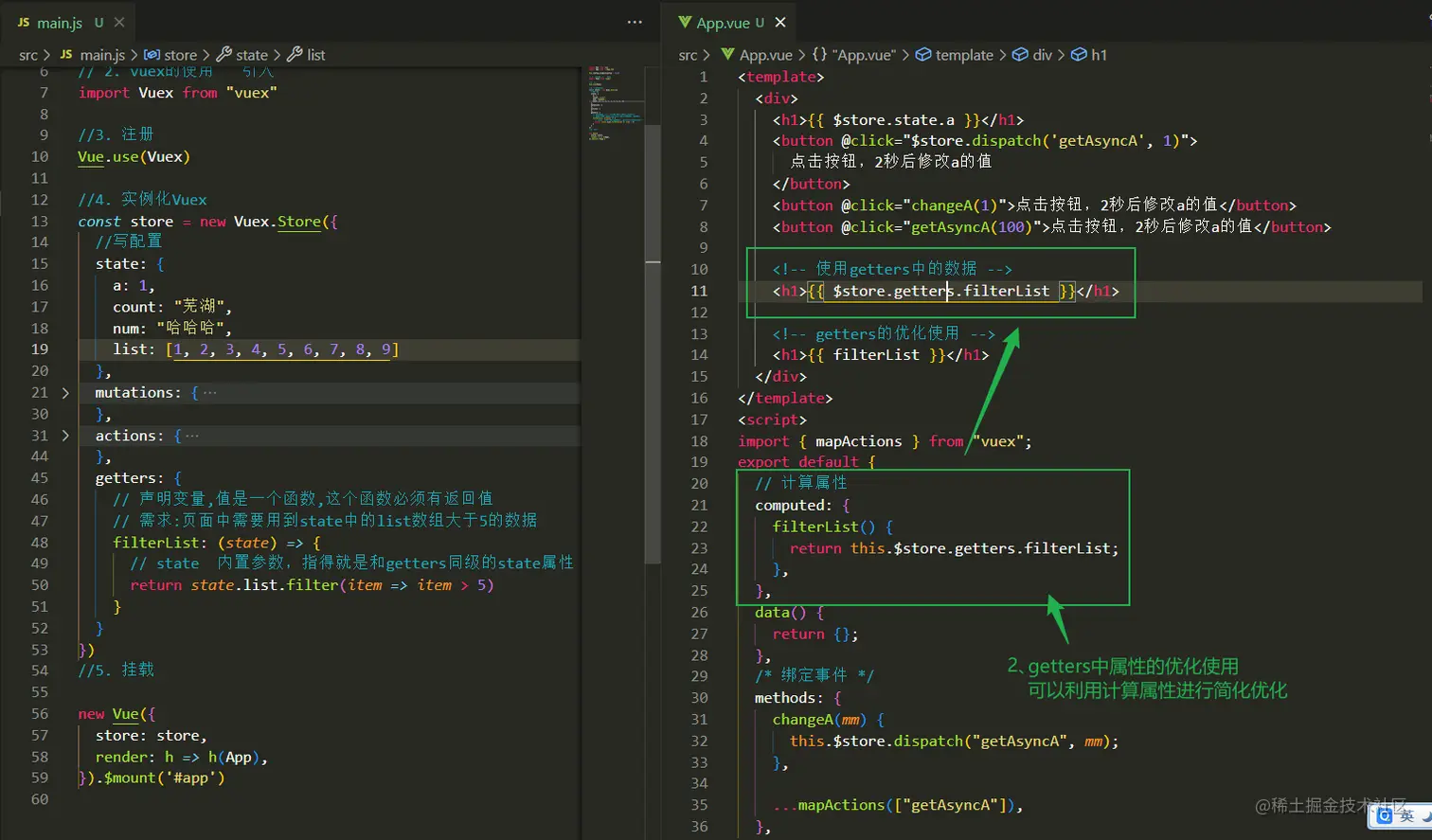The height and width of the screenshot is (840, 1432).
Task: Click the Store link in new Vuex.Store({
Action: (299, 222)
